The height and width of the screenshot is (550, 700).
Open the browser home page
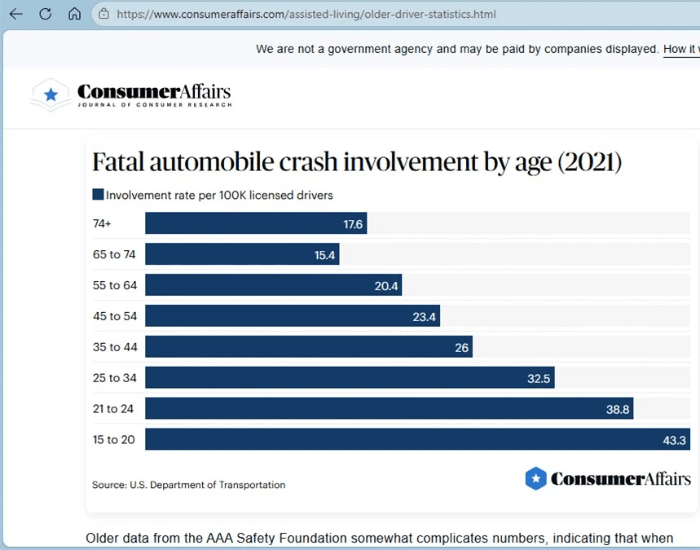pyautogui.click(x=75, y=14)
